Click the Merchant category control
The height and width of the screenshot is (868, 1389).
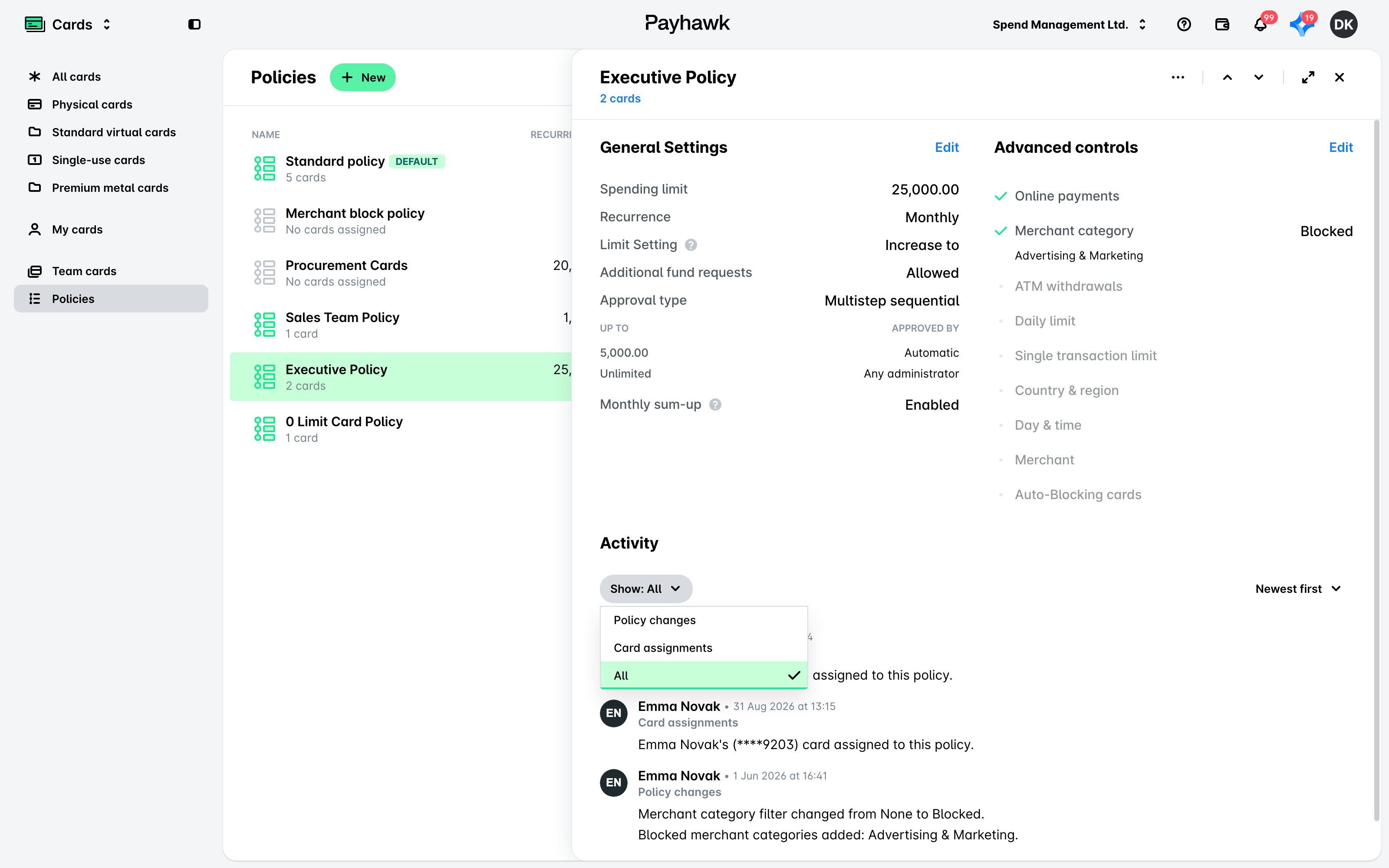click(x=1073, y=231)
